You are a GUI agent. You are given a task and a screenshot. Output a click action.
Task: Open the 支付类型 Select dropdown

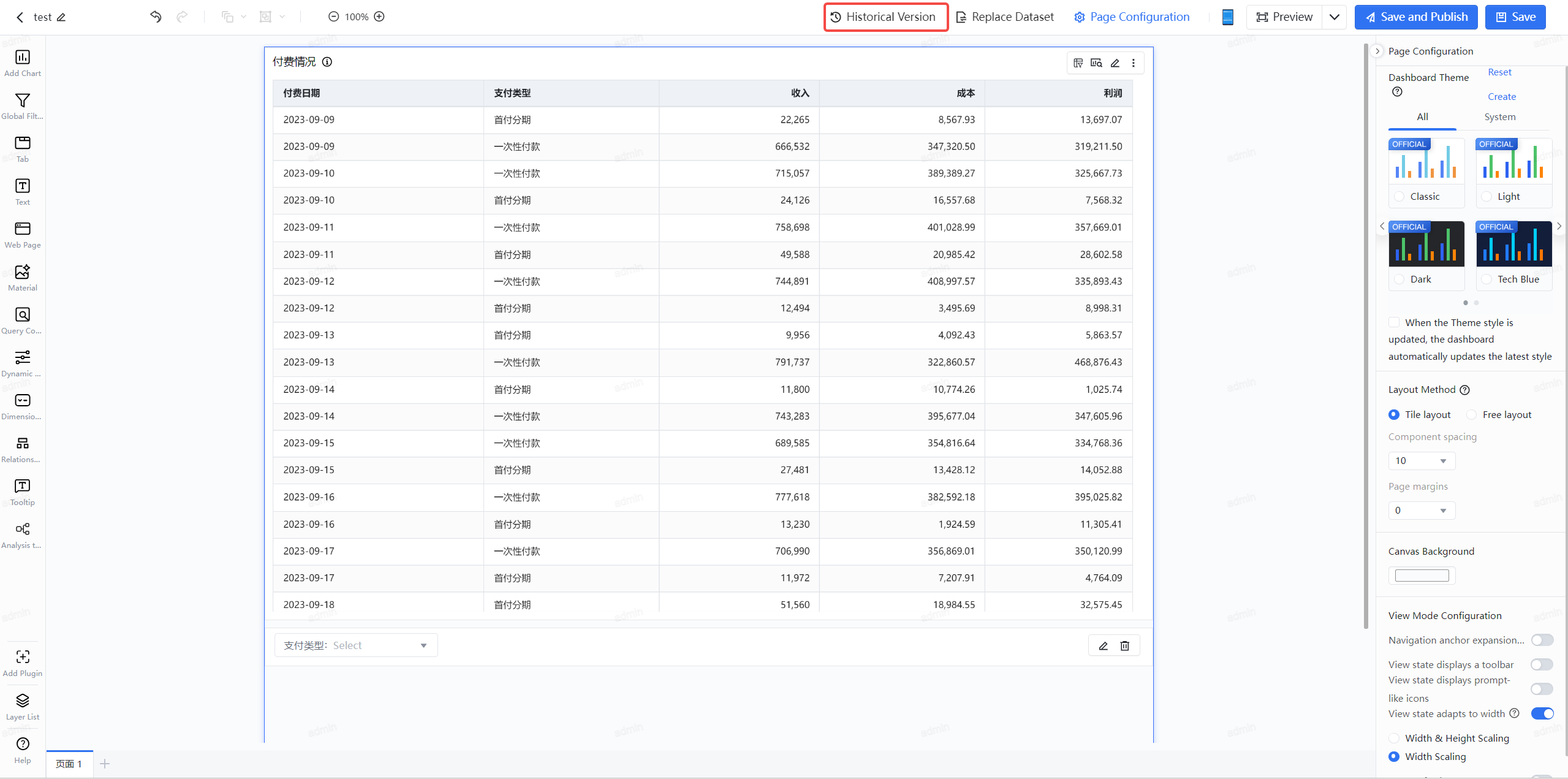pos(356,646)
